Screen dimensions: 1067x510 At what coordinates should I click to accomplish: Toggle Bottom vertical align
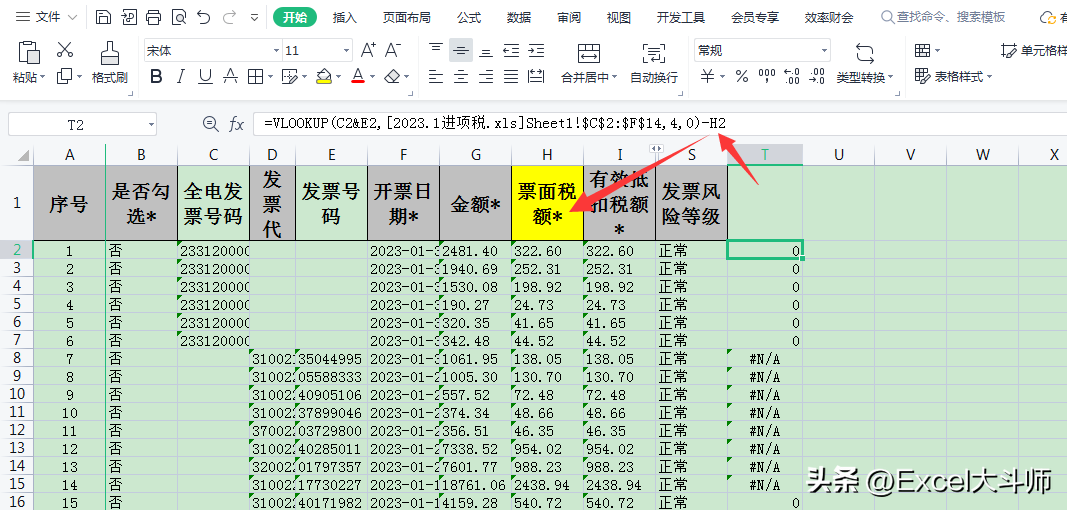click(x=486, y=50)
